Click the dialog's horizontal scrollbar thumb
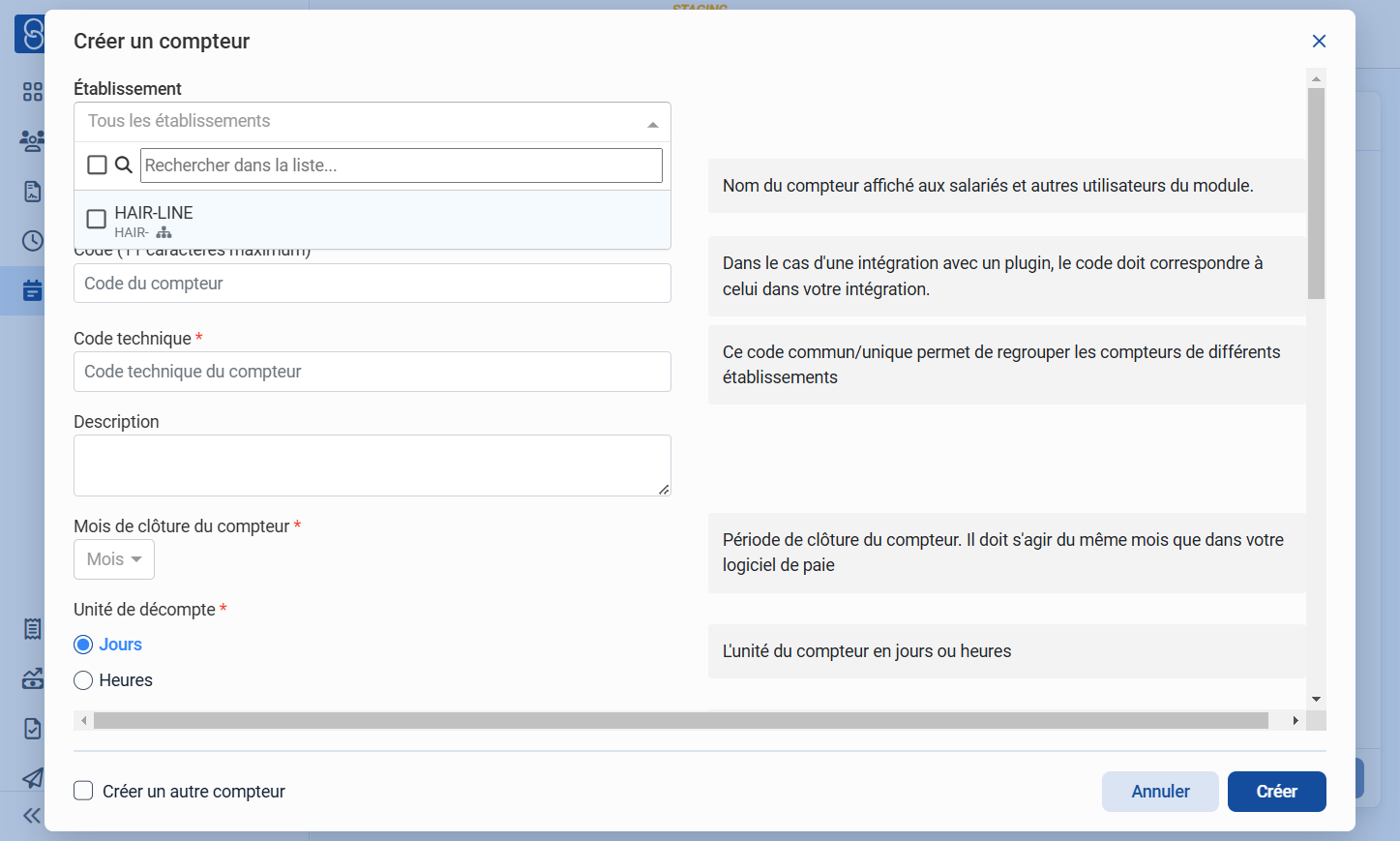The image size is (1400, 841). 681,721
